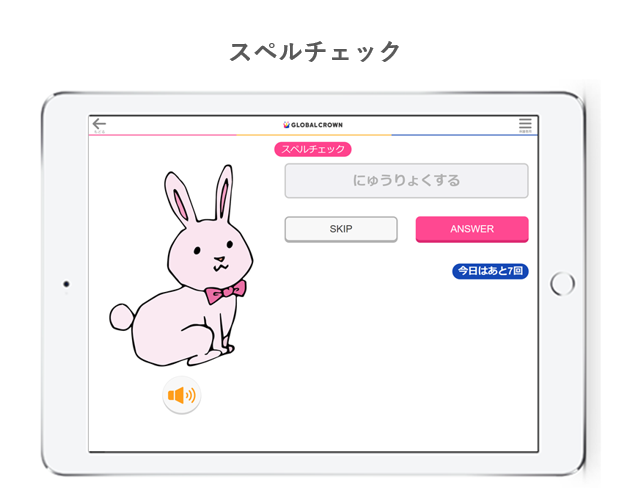The width and height of the screenshot is (630, 499).
Task: Click the rabbit's pink bow tie
Action: pyautogui.click(x=225, y=291)
